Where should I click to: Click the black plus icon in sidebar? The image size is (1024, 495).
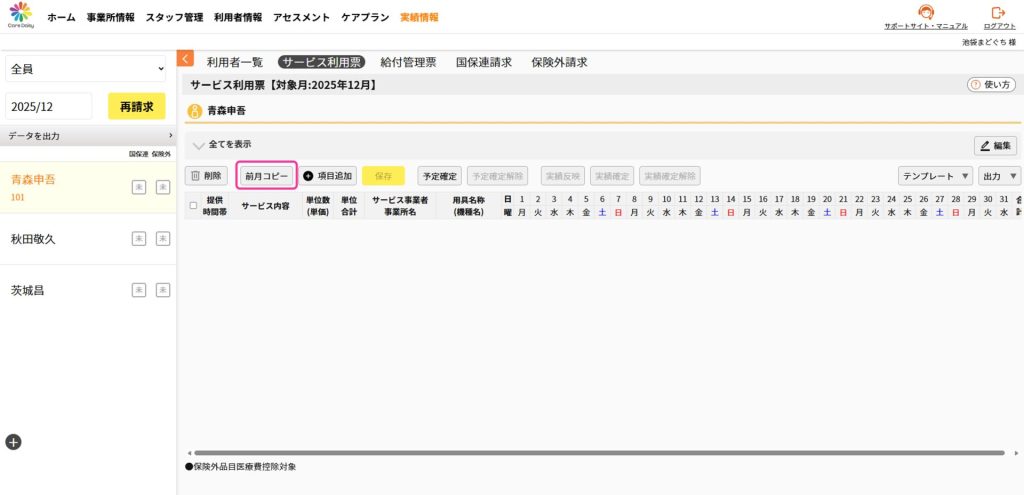tap(13, 441)
